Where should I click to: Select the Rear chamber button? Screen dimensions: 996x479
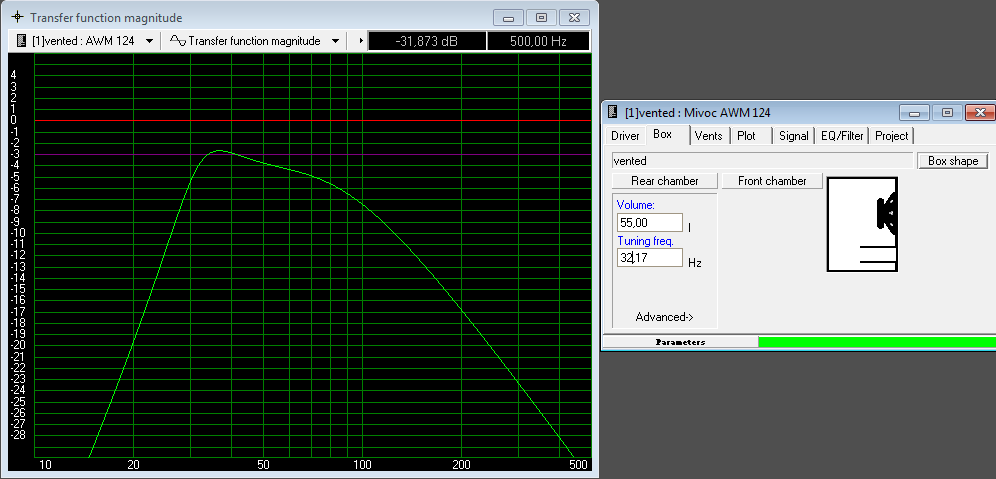pyautogui.click(x=664, y=181)
